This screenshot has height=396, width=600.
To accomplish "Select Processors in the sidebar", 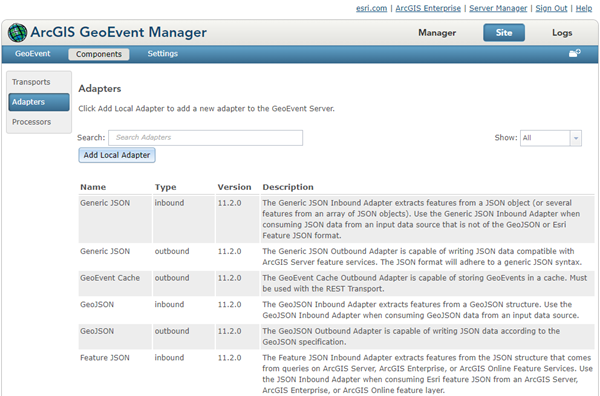I will pos(31,122).
